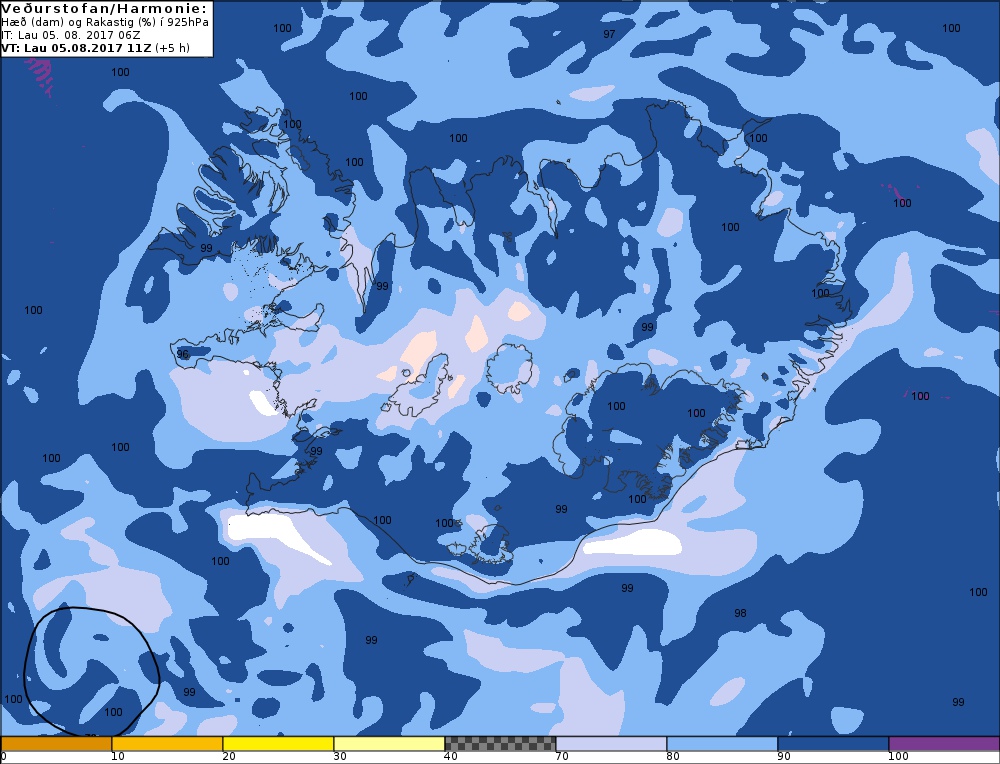Select the orange 10–20 legend swatch

167,744
